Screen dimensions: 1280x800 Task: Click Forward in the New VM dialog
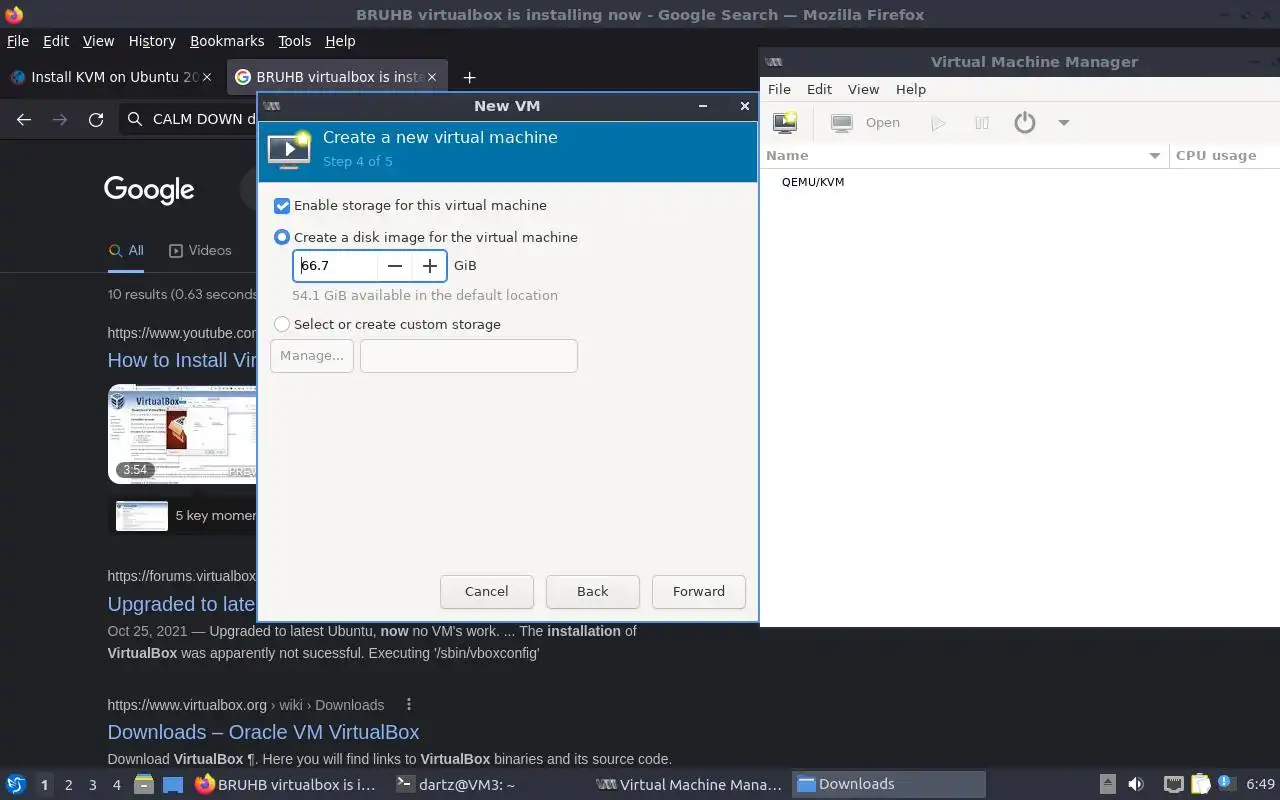[699, 591]
